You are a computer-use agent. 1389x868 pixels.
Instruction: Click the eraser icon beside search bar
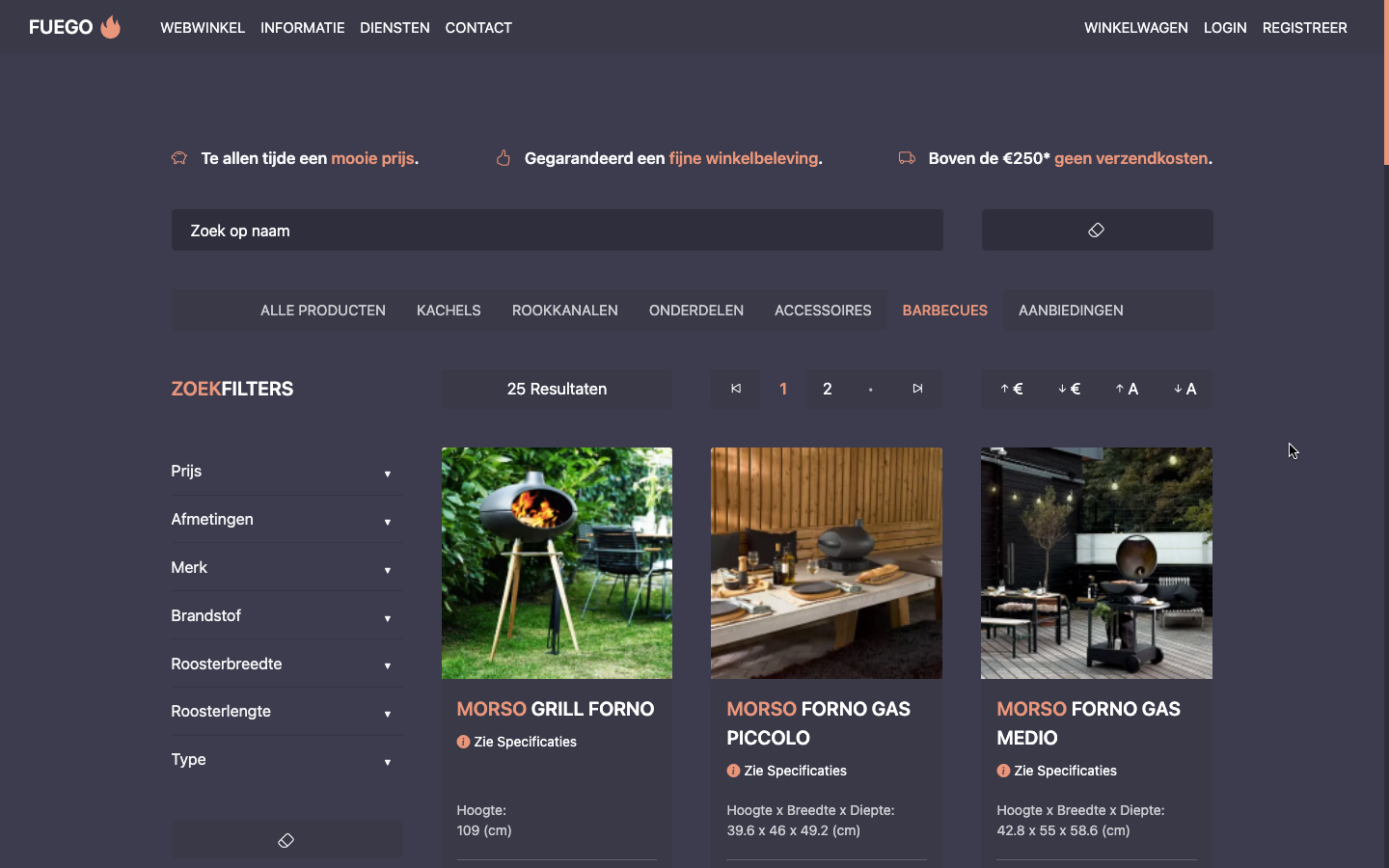pos(1097,231)
